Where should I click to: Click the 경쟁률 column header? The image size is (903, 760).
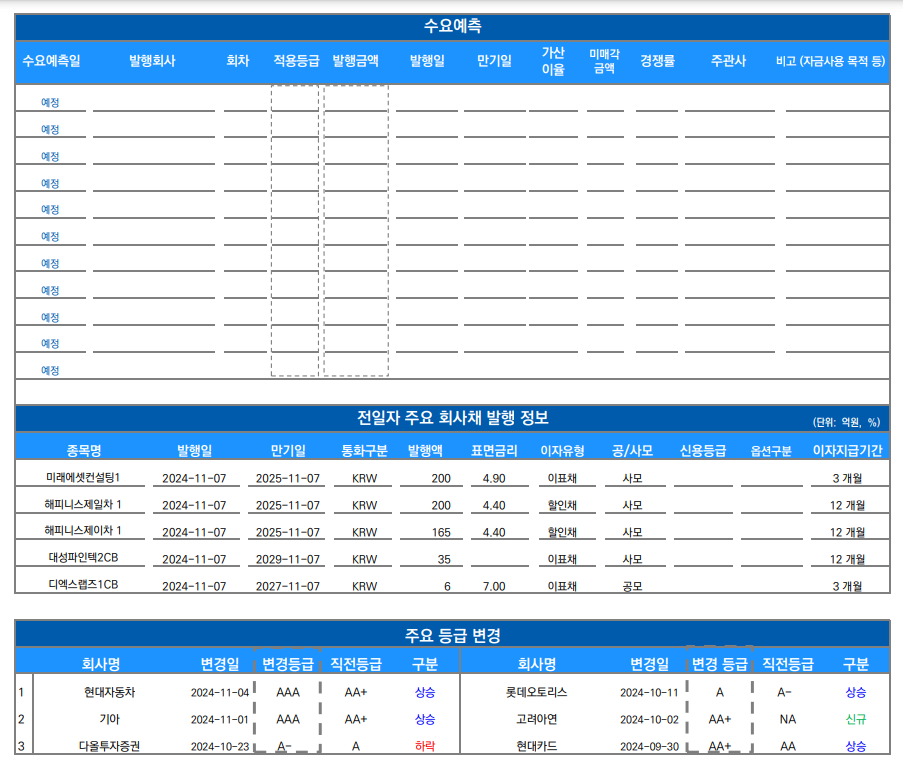[x=657, y=61]
